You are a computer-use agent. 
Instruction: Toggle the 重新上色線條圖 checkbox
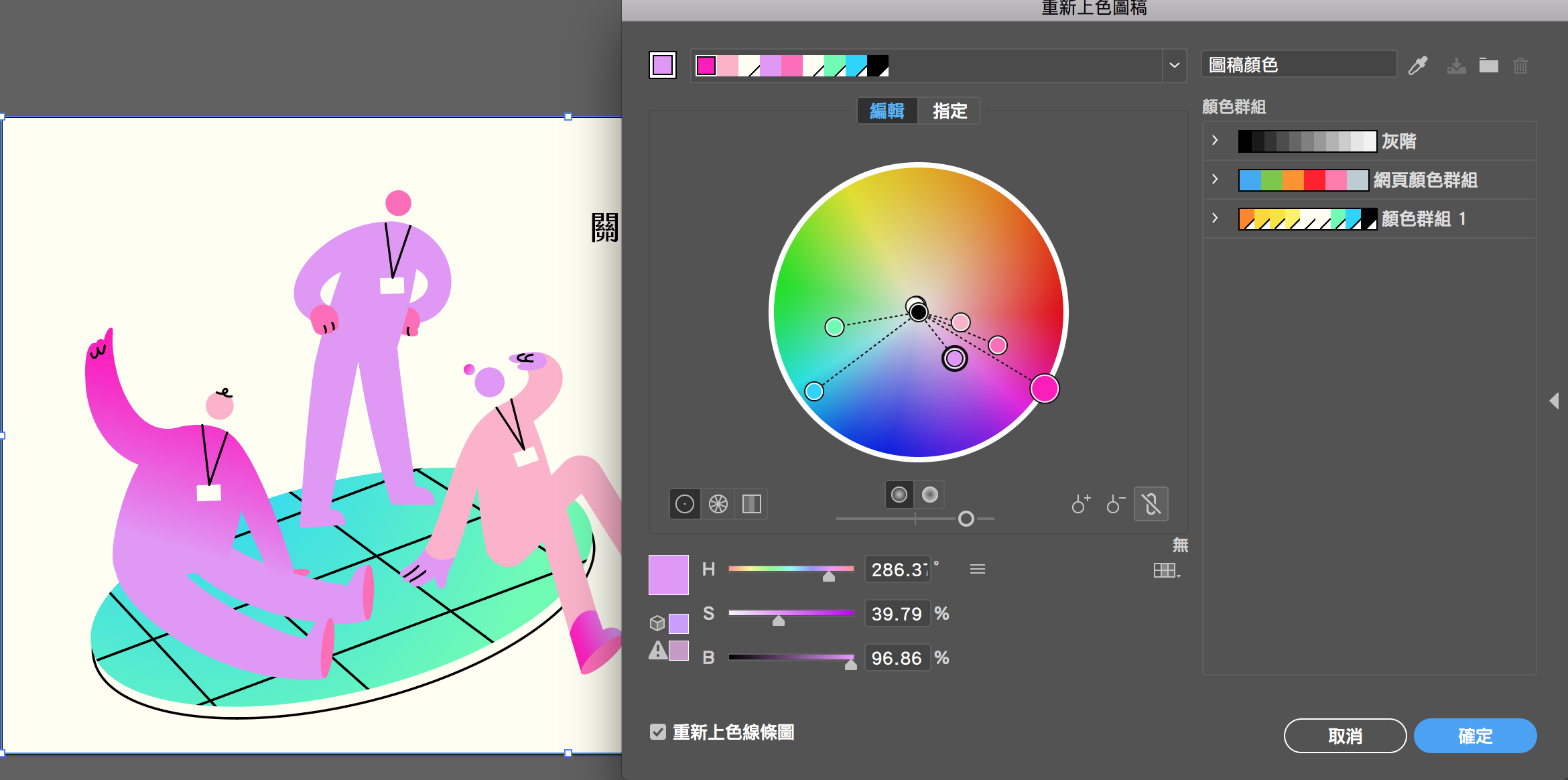tap(658, 732)
